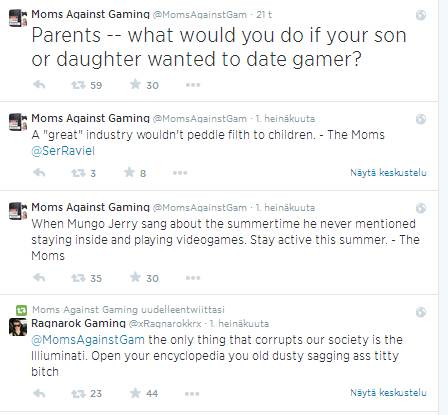Image resolution: width=448 pixels, height=415 pixels.
Task: Show conversation for the Ragnarok Gaming tweet
Action: click(x=388, y=393)
